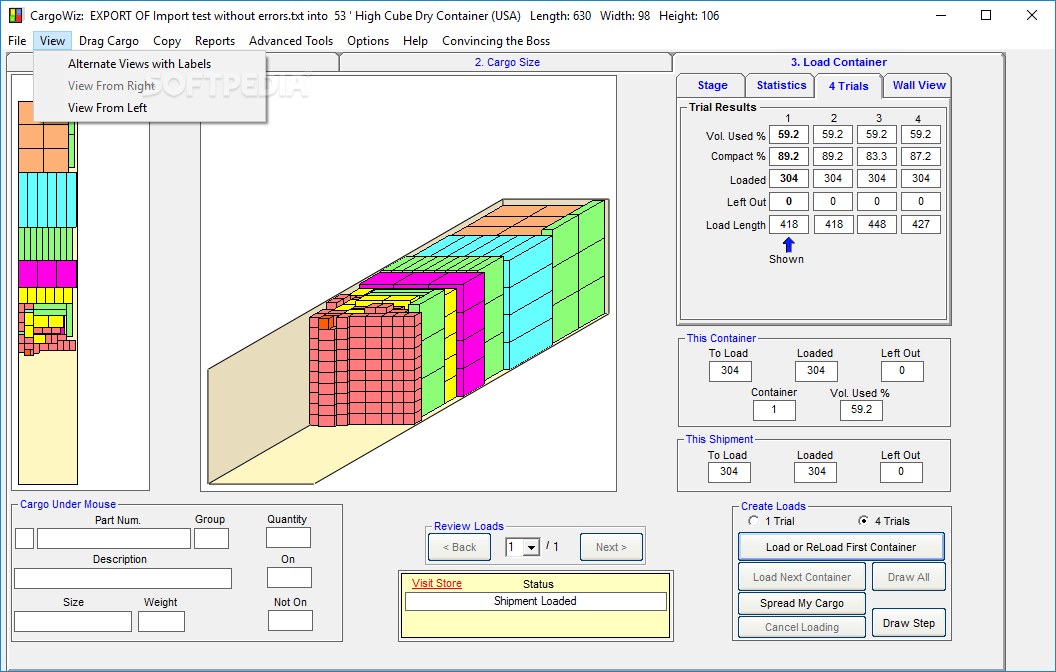
Task: Choose View From Left
Action: point(107,108)
